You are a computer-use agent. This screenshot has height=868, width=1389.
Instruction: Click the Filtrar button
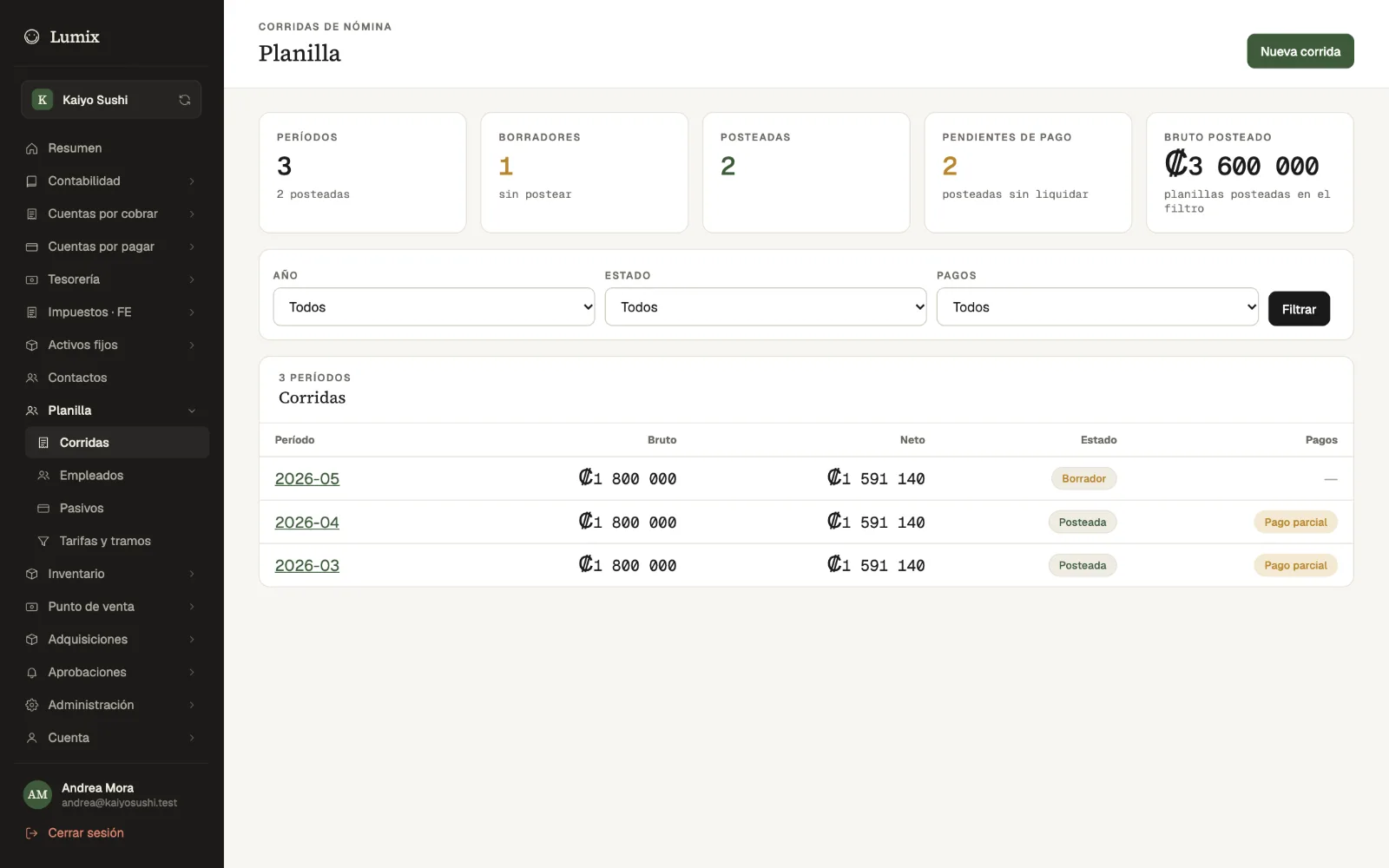coord(1299,309)
